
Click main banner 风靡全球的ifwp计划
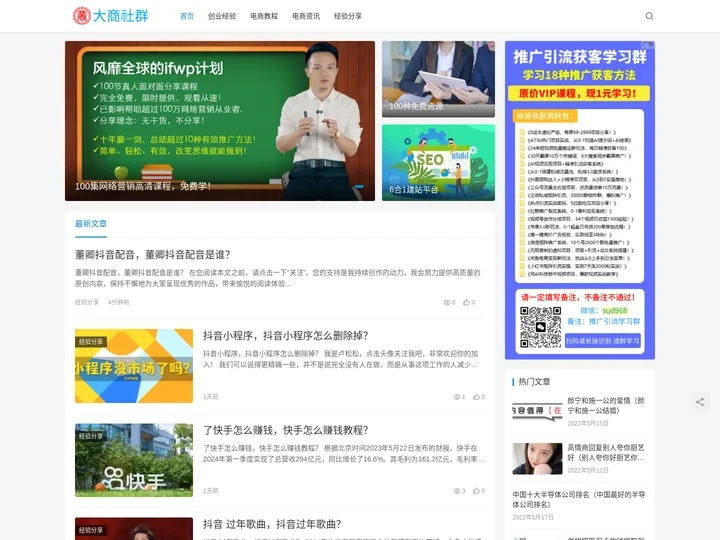pos(219,121)
